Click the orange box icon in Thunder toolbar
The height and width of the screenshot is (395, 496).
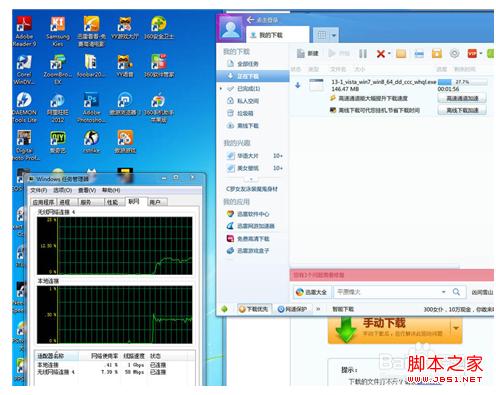tap(437, 53)
